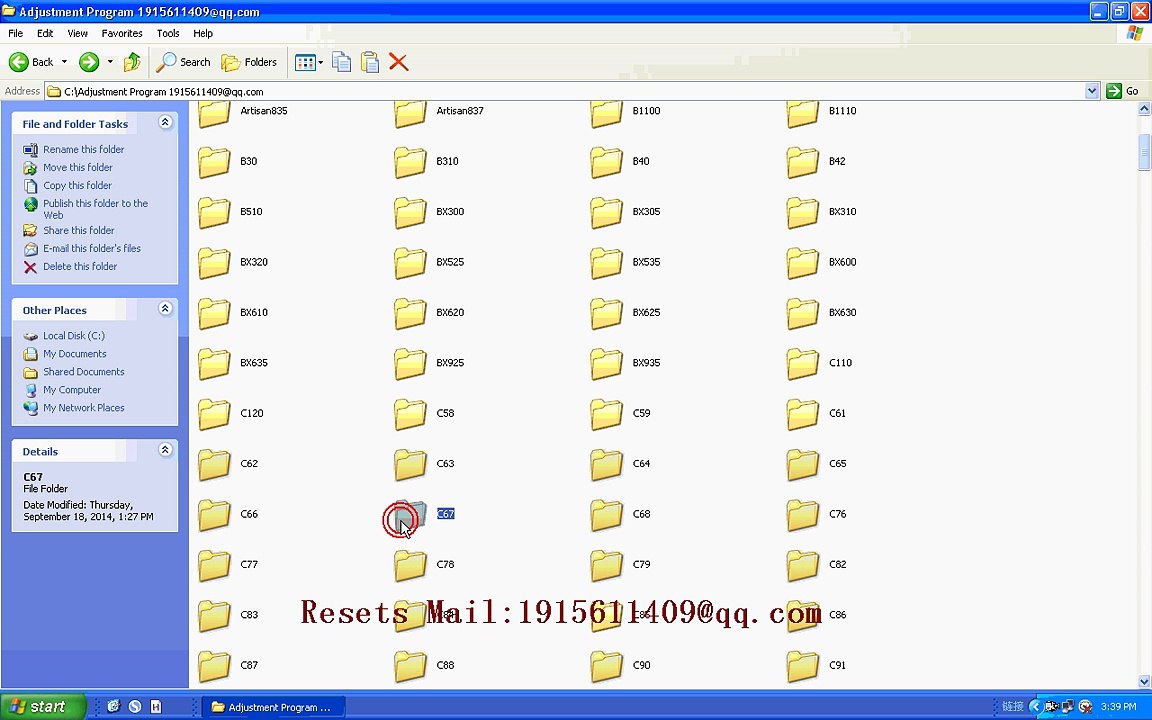Click the Windows Start button

[x=43, y=707]
